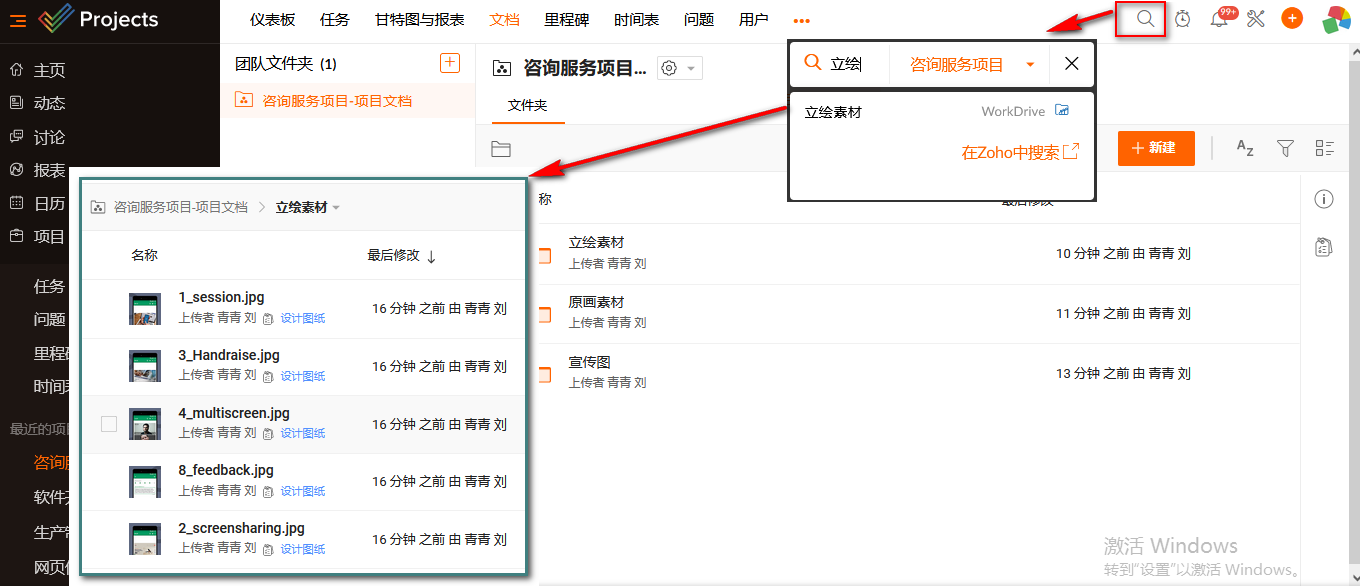Click the 新建 button
Screen dimensions: 1360x586
click(x=1155, y=148)
